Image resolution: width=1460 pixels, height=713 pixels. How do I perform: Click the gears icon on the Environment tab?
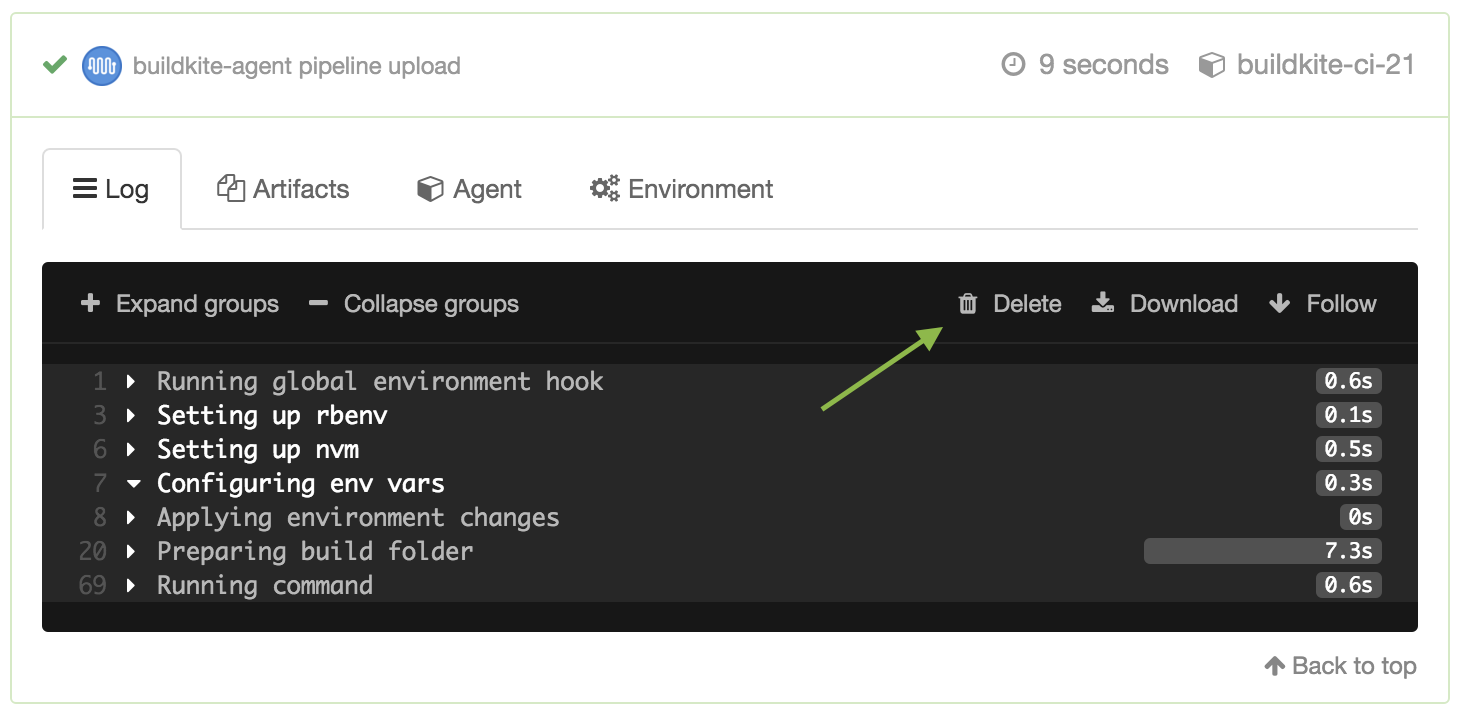click(x=603, y=188)
